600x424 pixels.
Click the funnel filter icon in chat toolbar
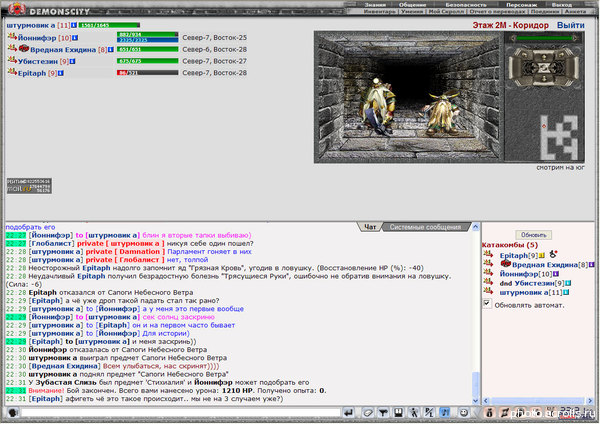(383, 413)
